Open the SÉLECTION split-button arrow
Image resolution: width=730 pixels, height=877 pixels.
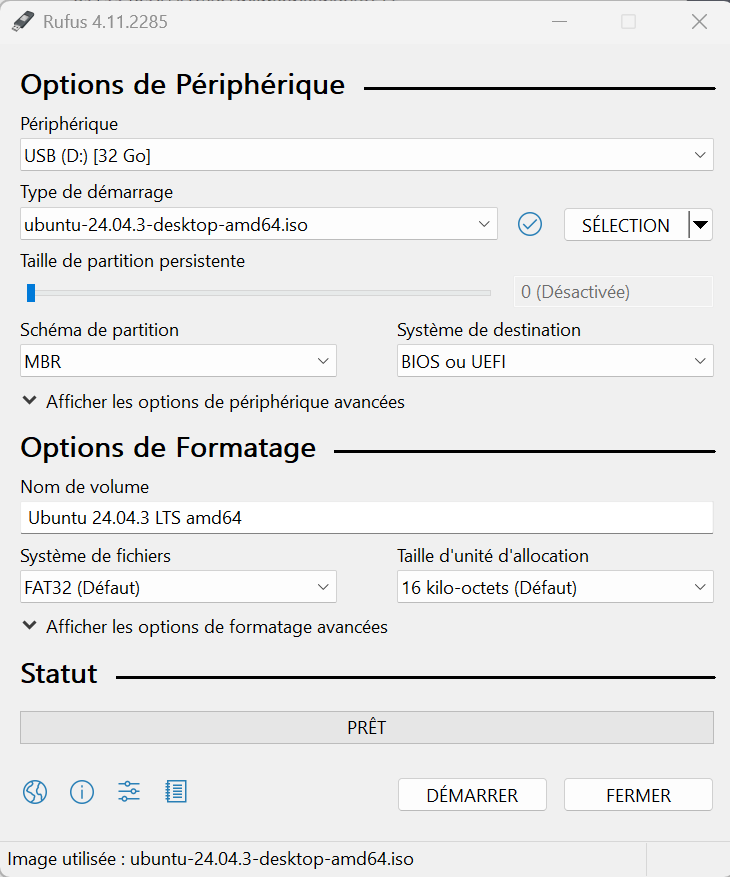point(702,225)
